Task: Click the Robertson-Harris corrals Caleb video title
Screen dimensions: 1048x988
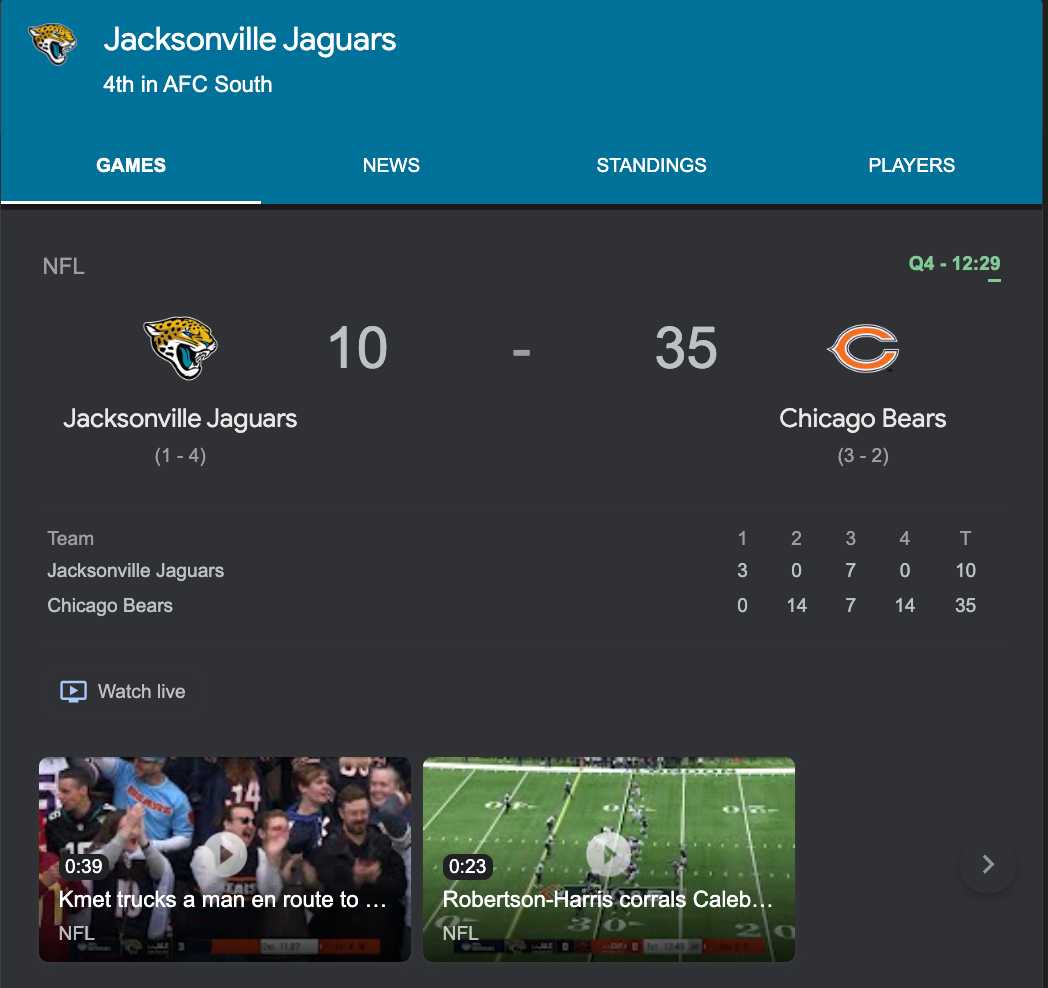Action: point(607,899)
